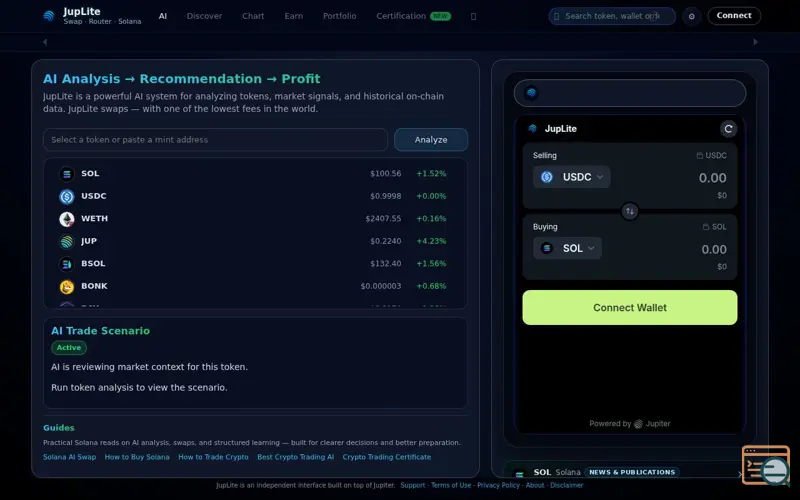Click the Connect Wallet button
This screenshot has height=500, width=800.
coord(630,308)
